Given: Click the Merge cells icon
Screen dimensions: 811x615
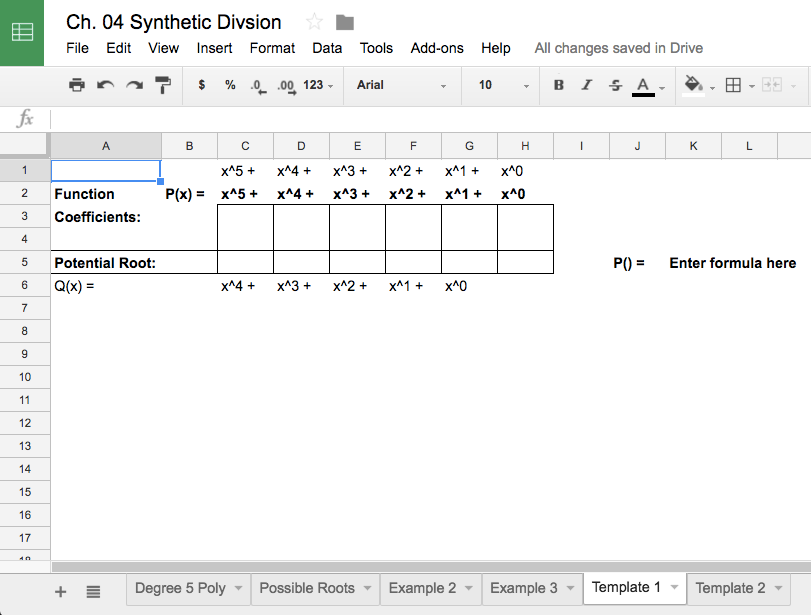Looking at the screenshot, I should [x=772, y=85].
